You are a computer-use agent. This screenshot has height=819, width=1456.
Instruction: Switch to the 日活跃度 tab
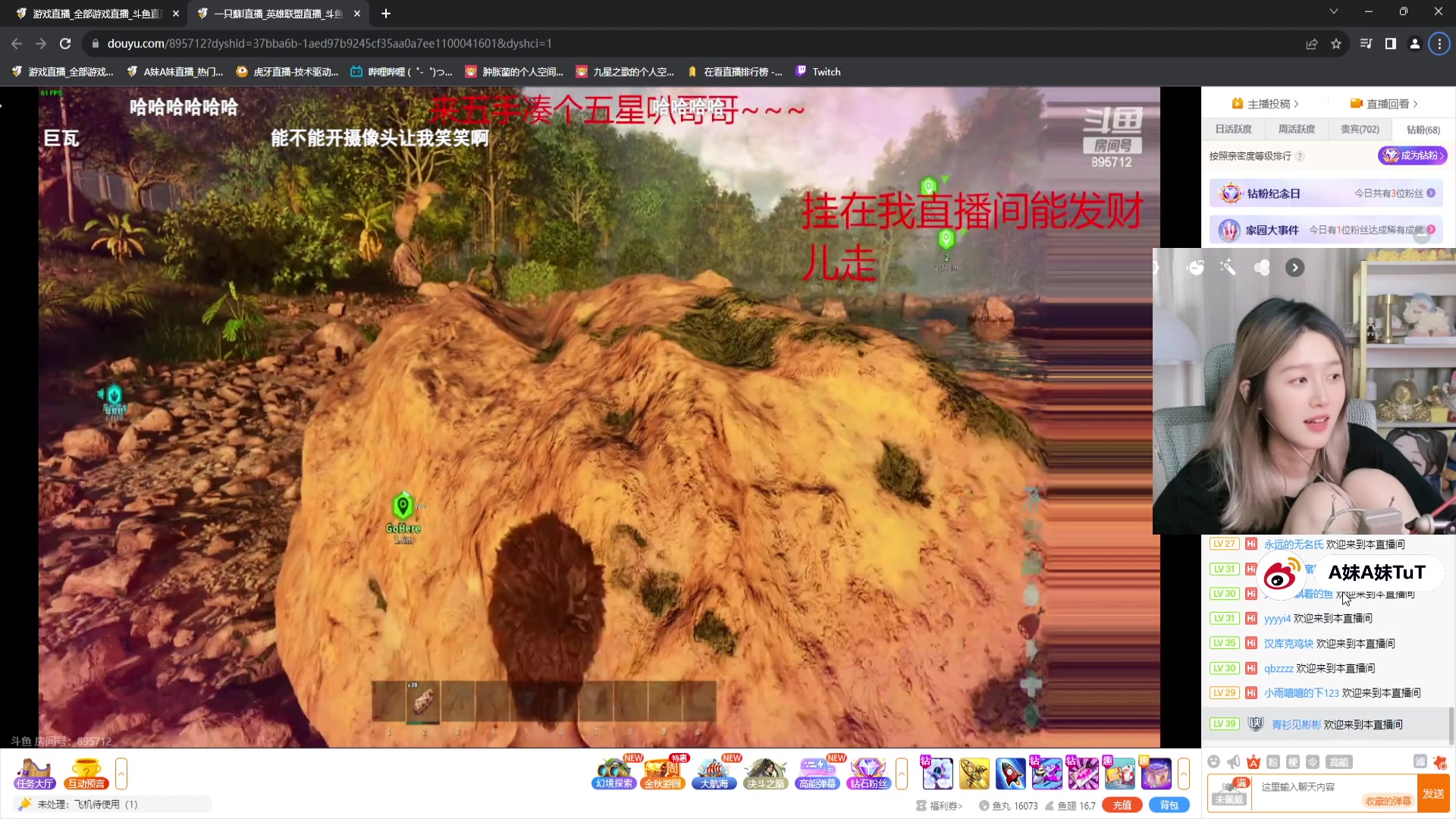coord(1234,129)
